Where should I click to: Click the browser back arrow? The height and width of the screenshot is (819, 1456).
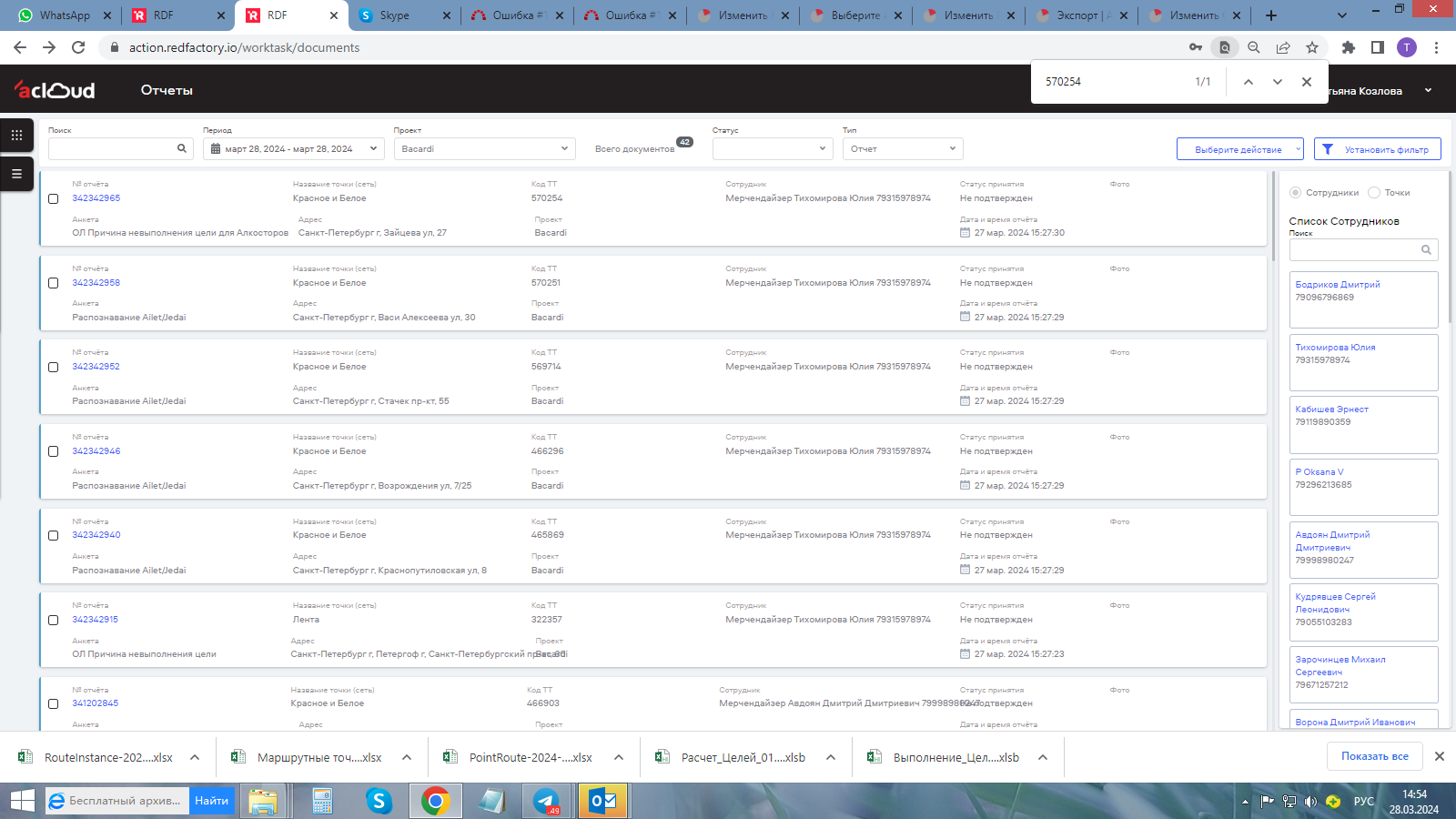pyautogui.click(x=20, y=47)
